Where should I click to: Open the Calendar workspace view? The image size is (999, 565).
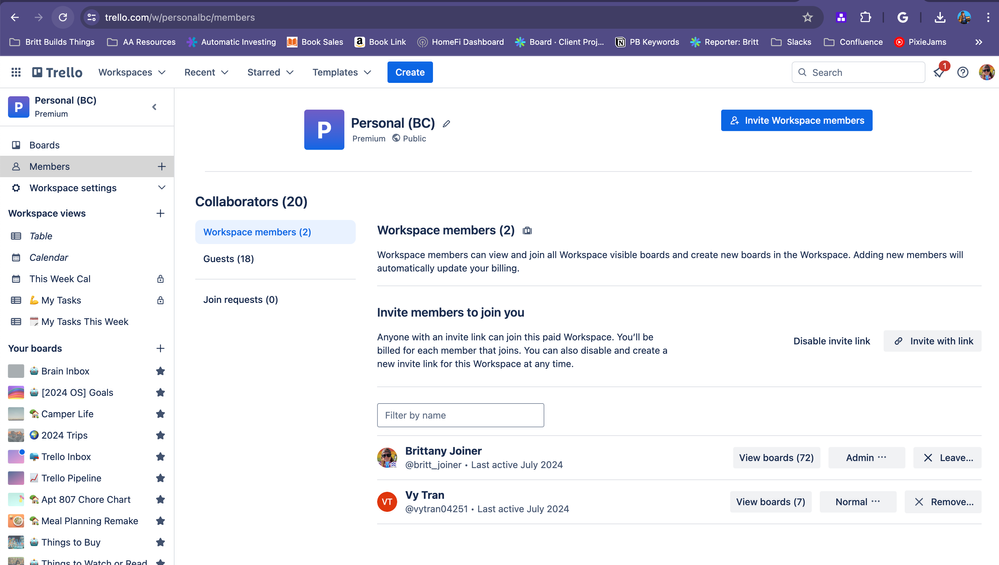tap(87, 257)
